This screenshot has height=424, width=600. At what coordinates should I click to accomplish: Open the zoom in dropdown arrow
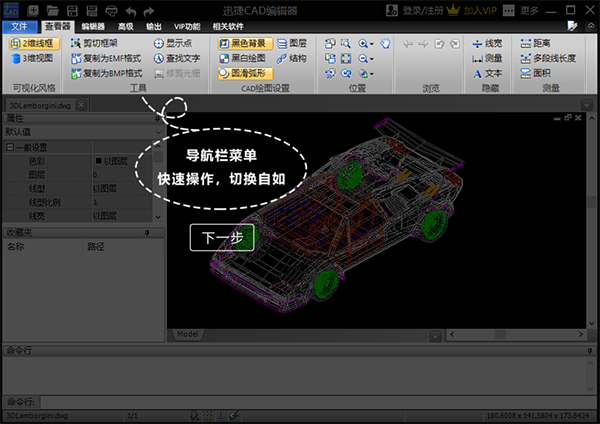(x=372, y=44)
